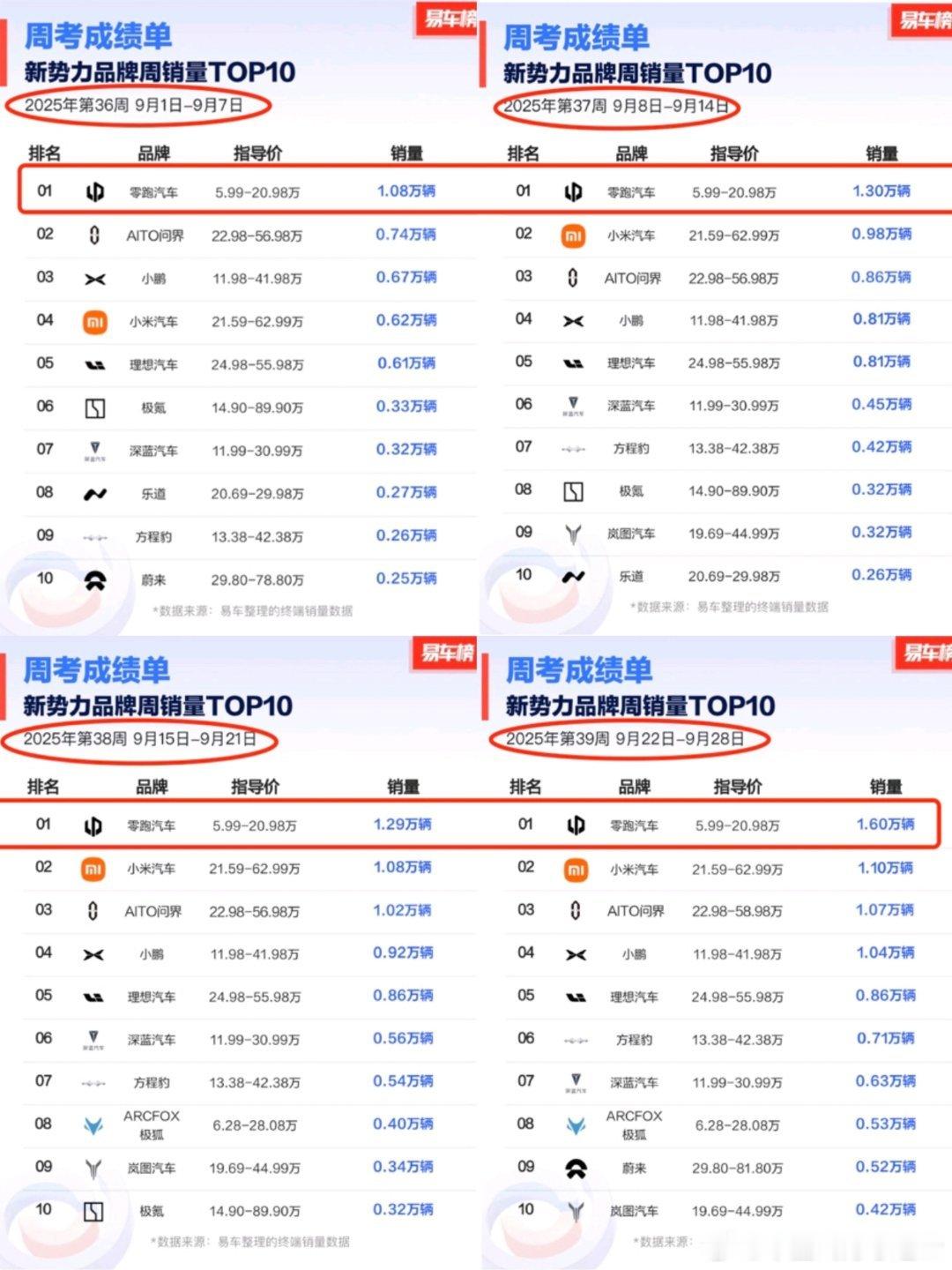
Task: Click the 小米汽车 logo in the week 37 table
Action: point(573,235)
